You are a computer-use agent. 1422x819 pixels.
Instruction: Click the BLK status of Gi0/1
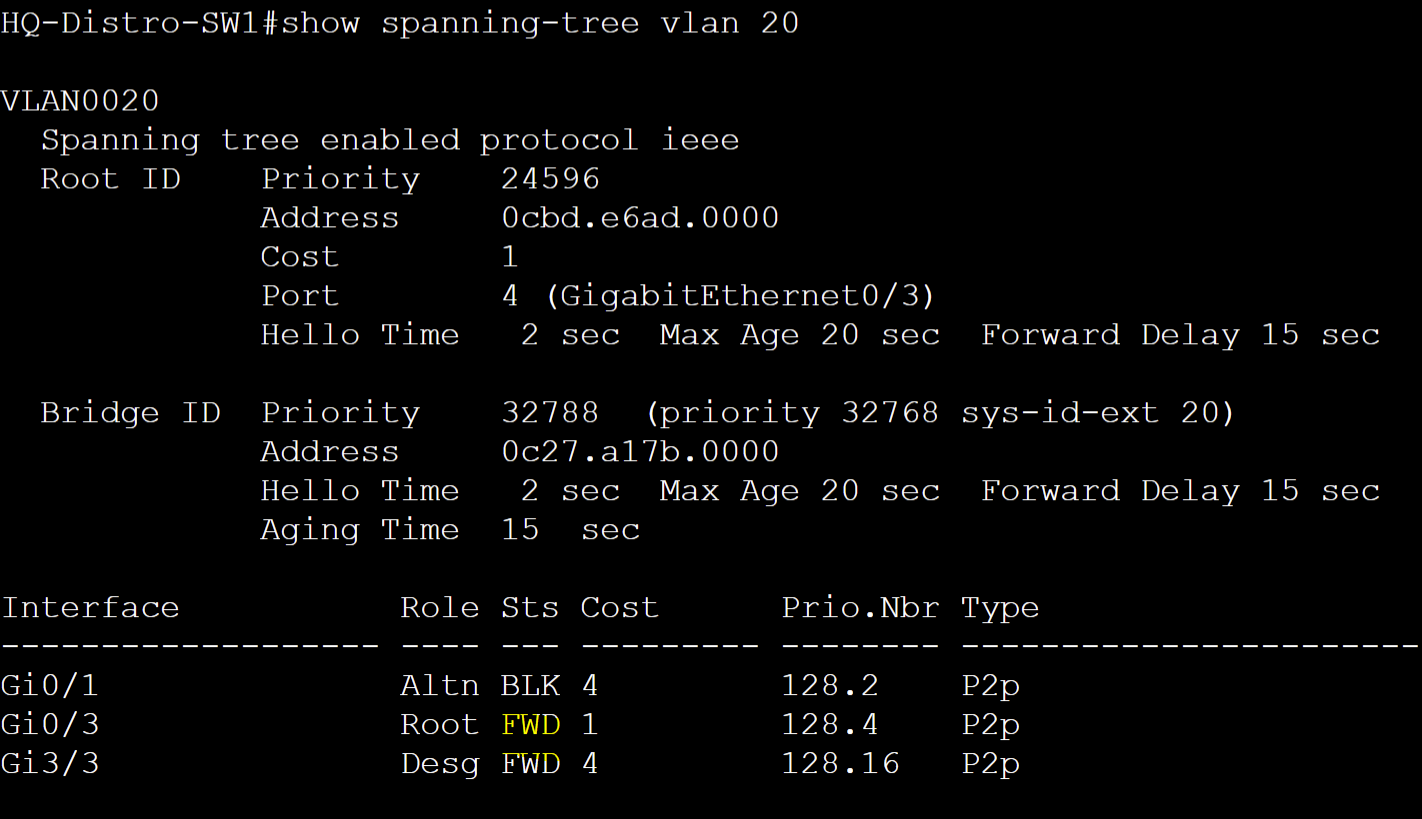point(531,686)
